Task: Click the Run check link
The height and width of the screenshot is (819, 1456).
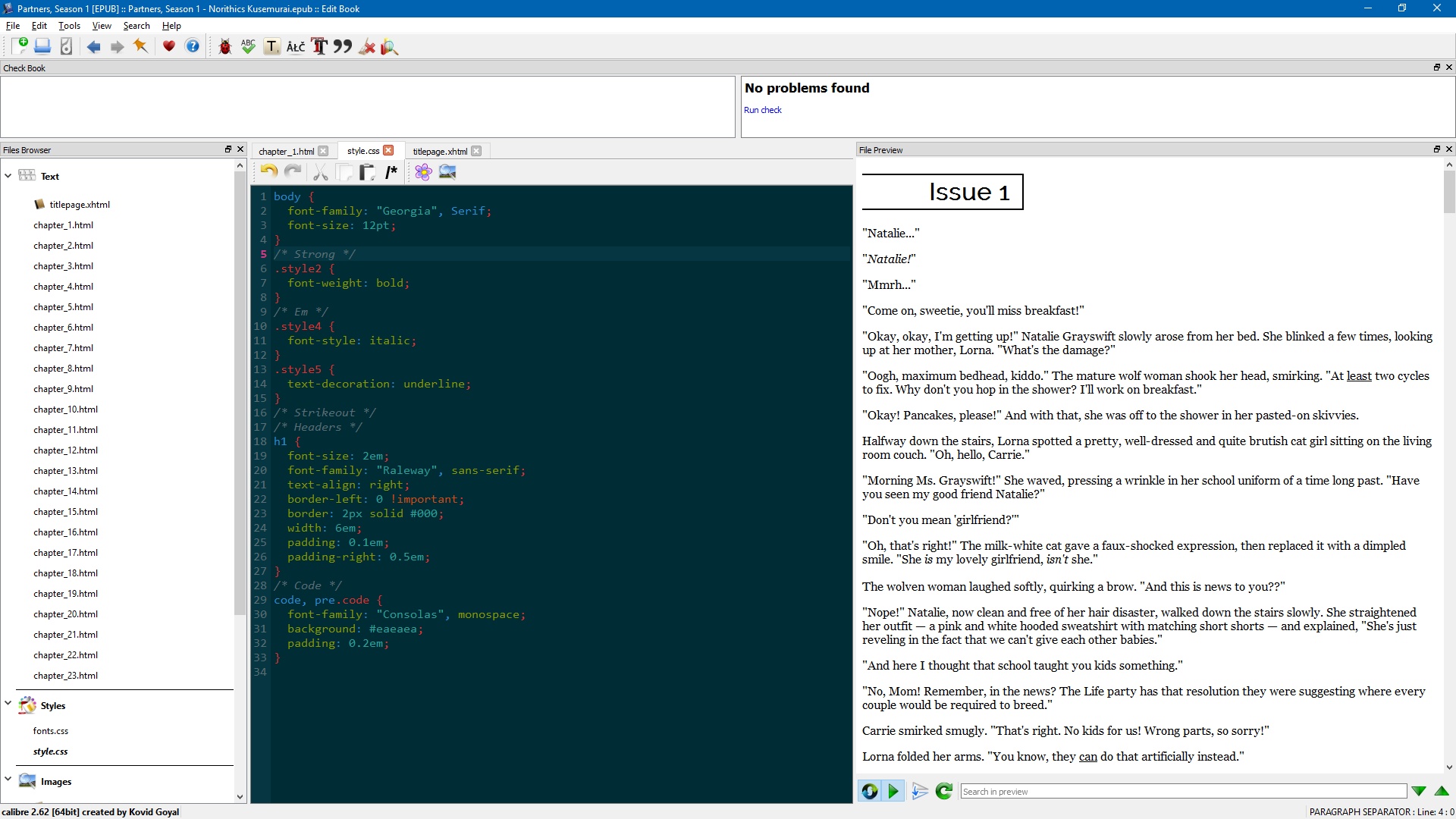Action: [x=762, y=110]
